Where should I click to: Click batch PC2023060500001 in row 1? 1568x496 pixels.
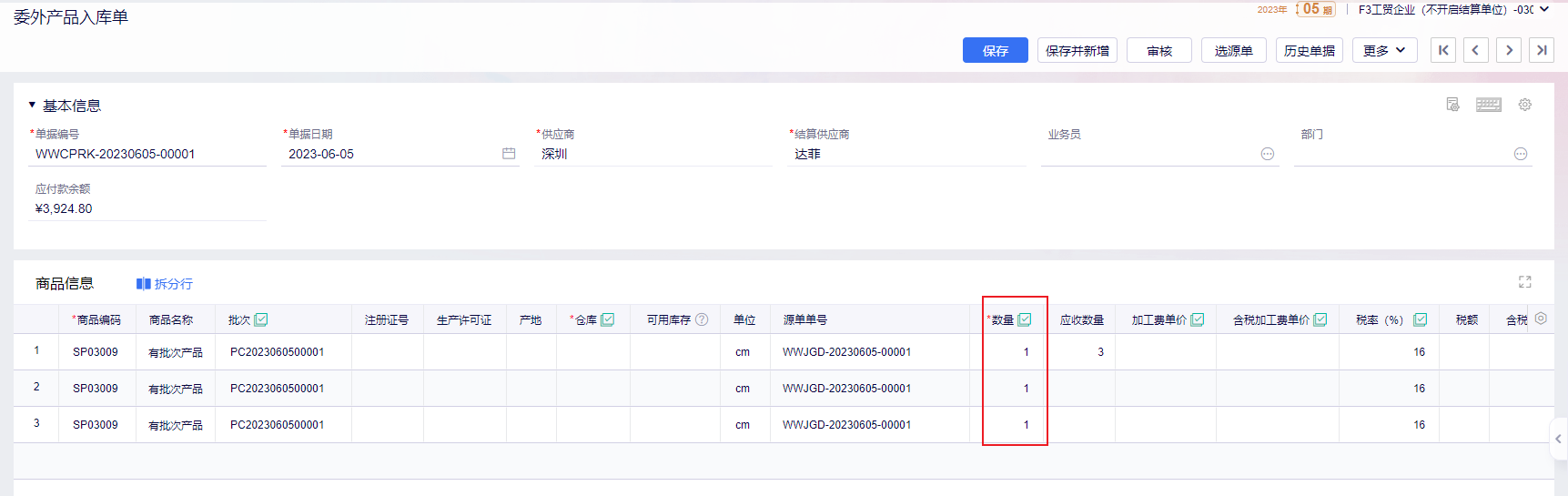tap(278, 352)
